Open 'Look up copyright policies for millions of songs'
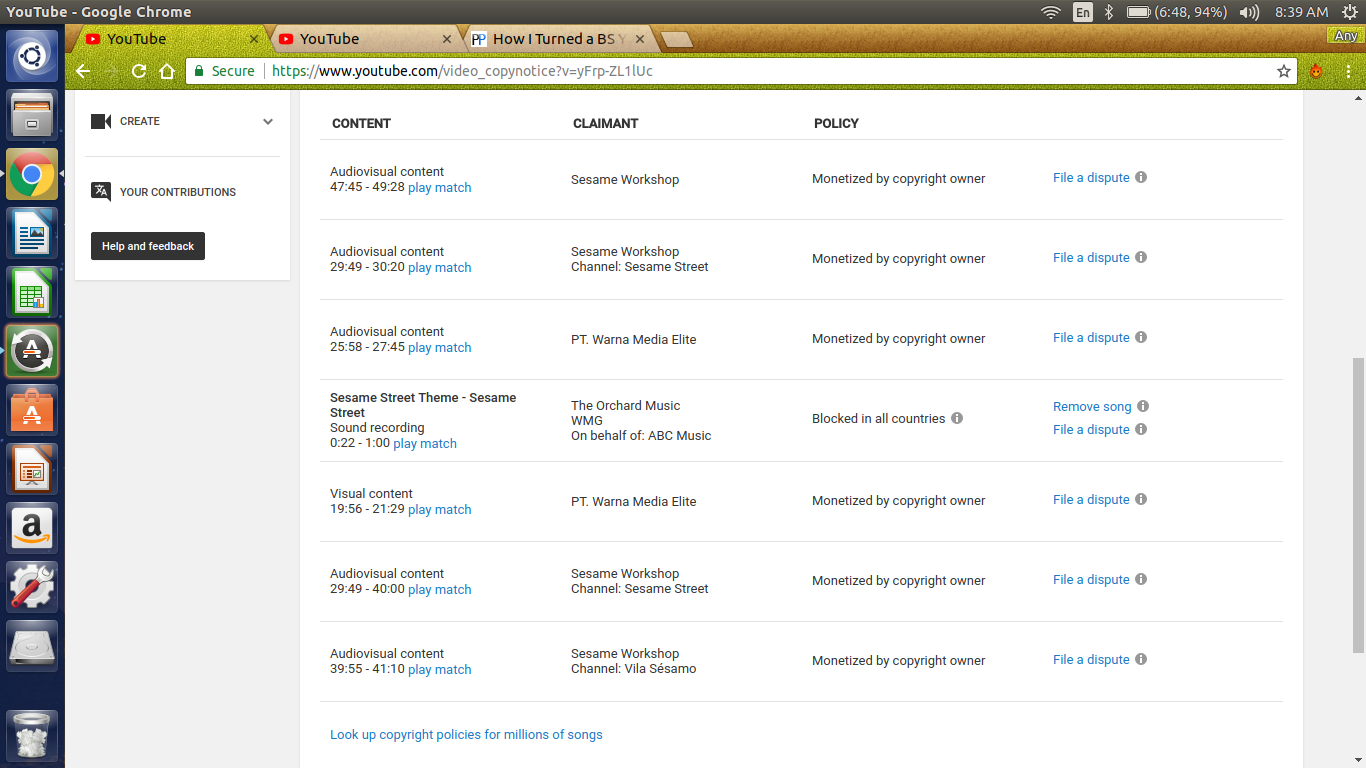The width and height of the screenshot is (1366, 768). [x=466, y=735]
